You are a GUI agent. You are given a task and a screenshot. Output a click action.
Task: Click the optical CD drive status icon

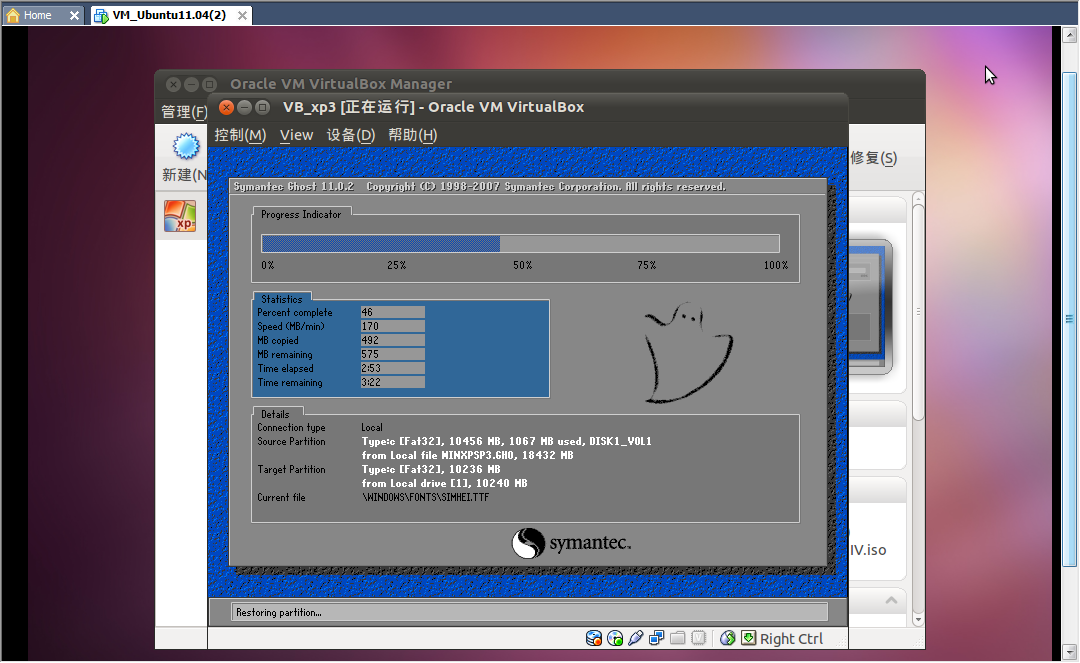(615, 638)
